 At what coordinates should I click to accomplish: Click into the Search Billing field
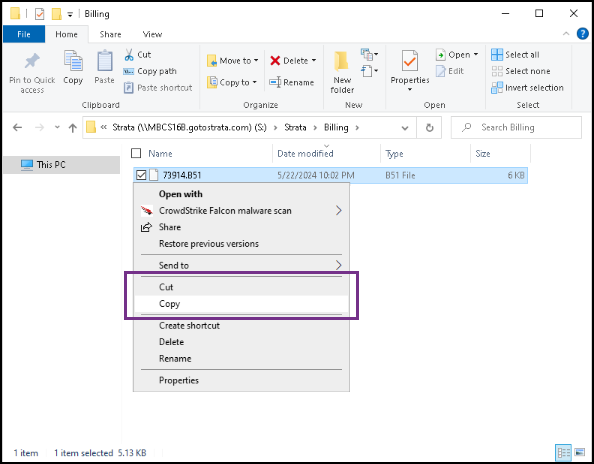tap(516, 127)
